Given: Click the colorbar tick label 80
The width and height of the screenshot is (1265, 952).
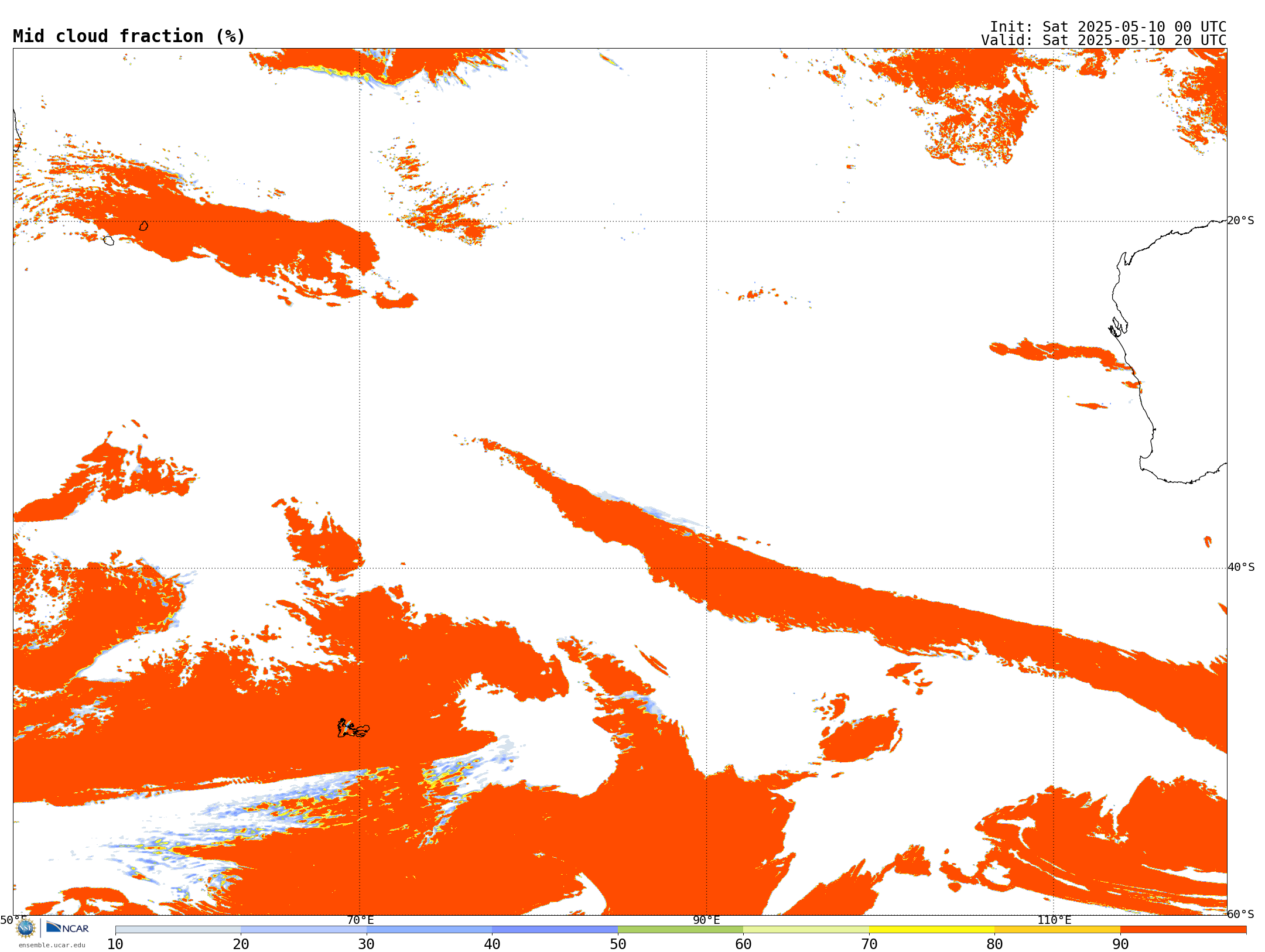Looking at the screenshot, I should [x=994, y=944].
